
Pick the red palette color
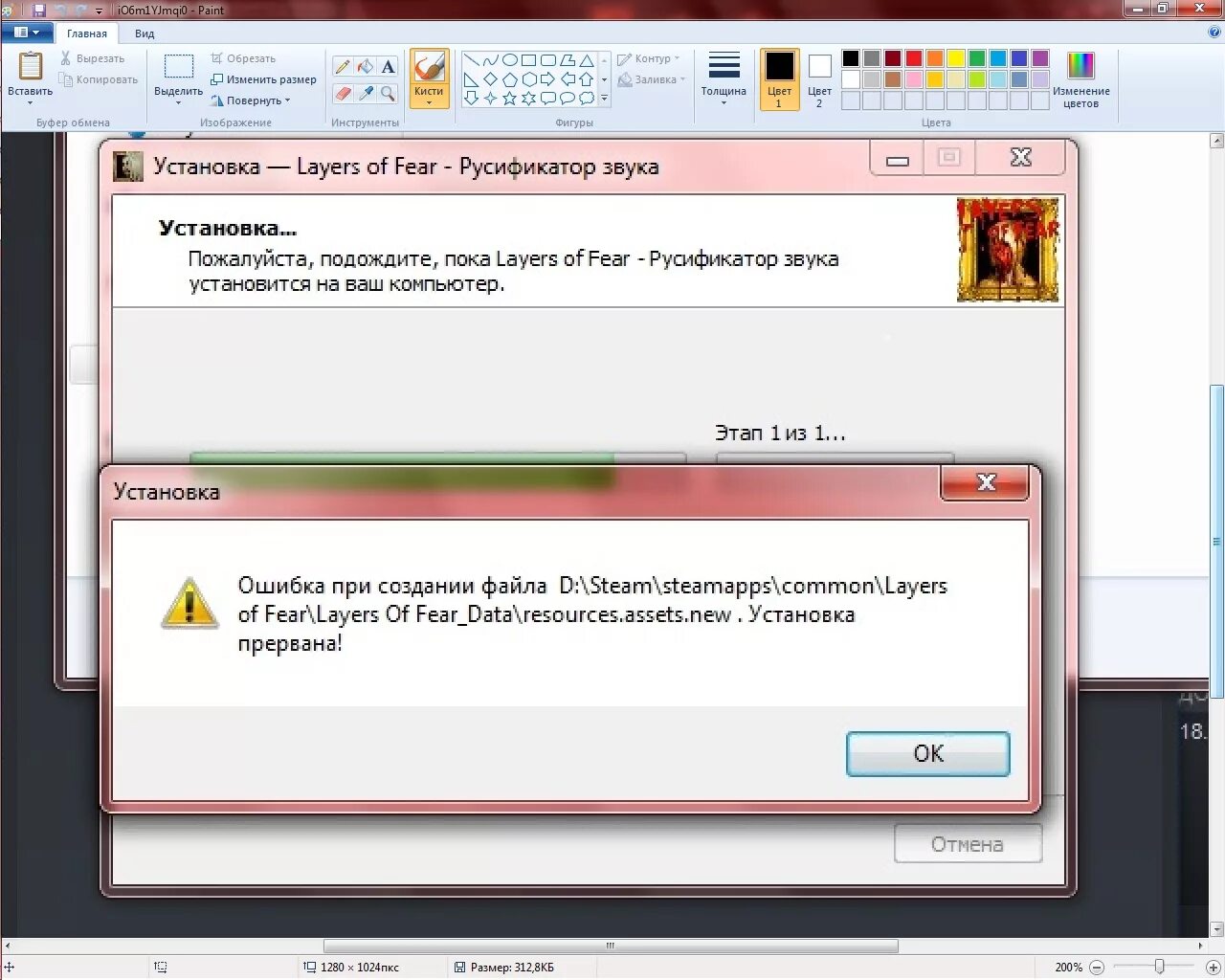(914, 58)
